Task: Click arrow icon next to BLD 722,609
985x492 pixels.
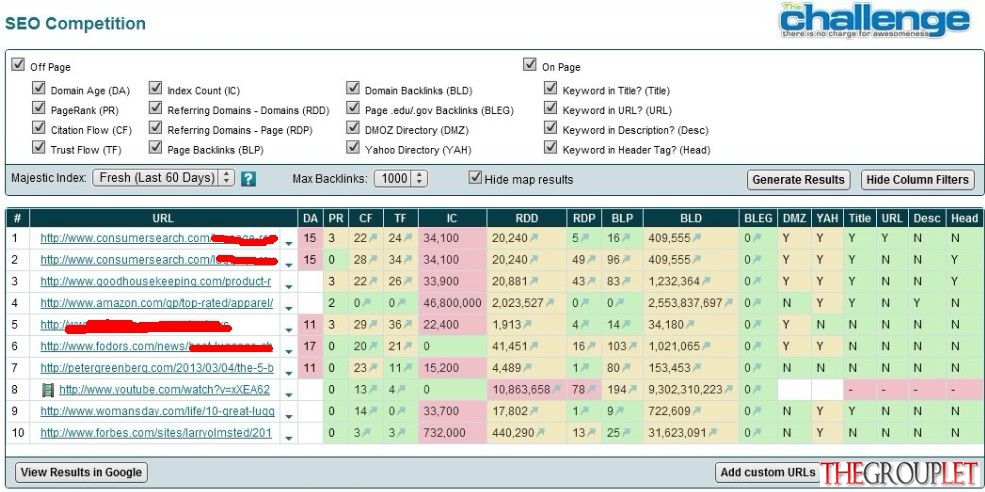Action: tap(696, 412)
